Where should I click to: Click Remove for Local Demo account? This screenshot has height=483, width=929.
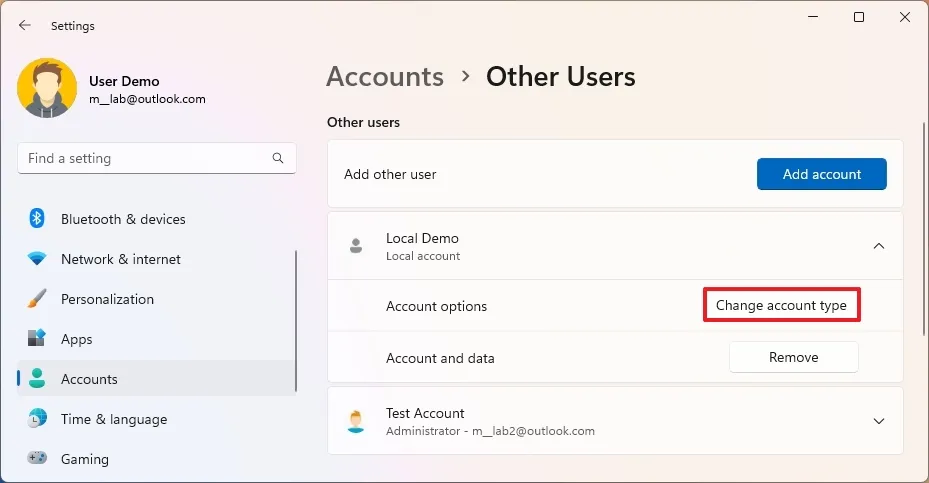point(793,357)
